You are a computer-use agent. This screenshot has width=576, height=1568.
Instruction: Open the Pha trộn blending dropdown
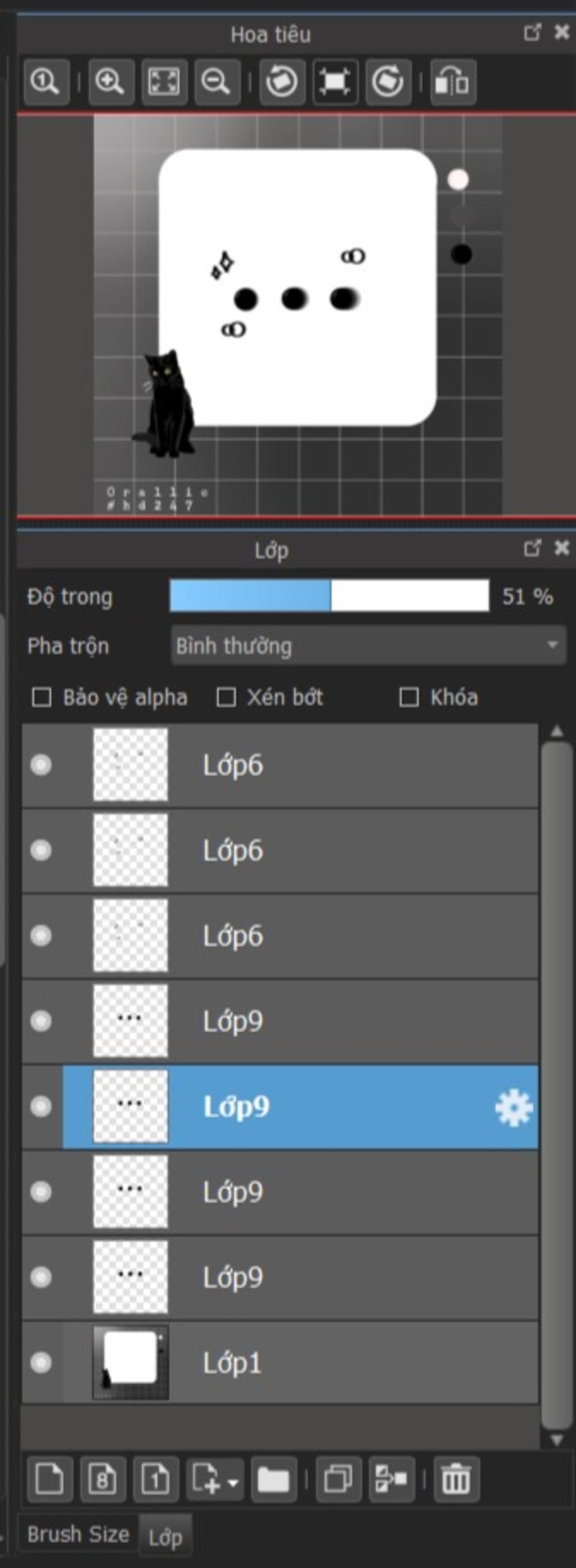click(x=368, y=645)
